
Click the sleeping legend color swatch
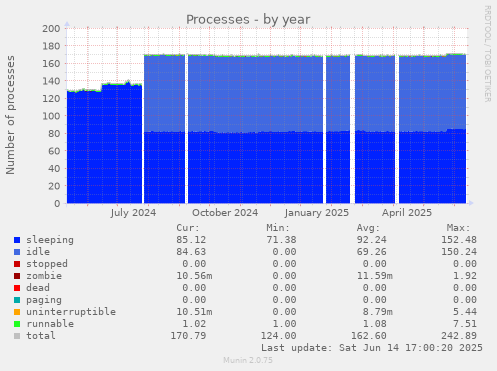coord(17,240)
